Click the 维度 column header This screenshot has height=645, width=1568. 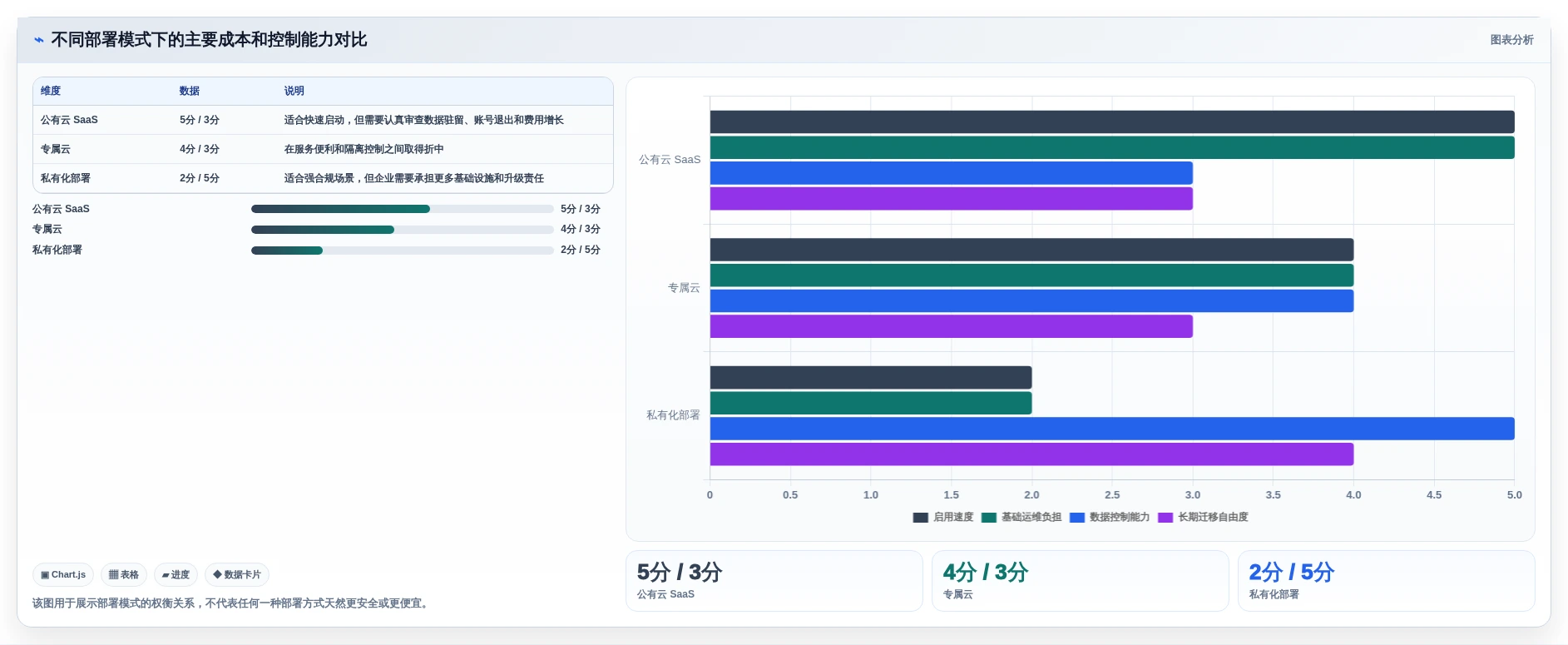(x=51, y=91)
